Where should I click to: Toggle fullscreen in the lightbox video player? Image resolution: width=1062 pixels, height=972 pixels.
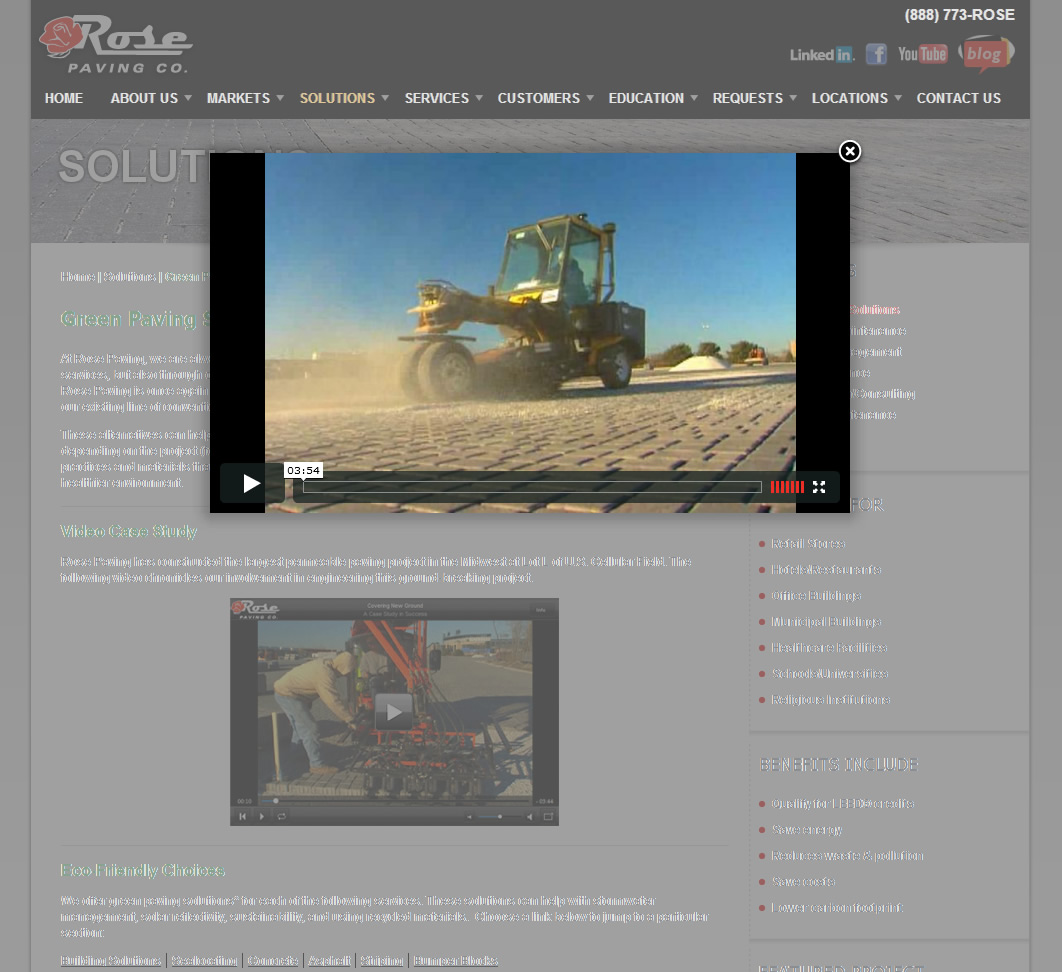pos(819,487)
